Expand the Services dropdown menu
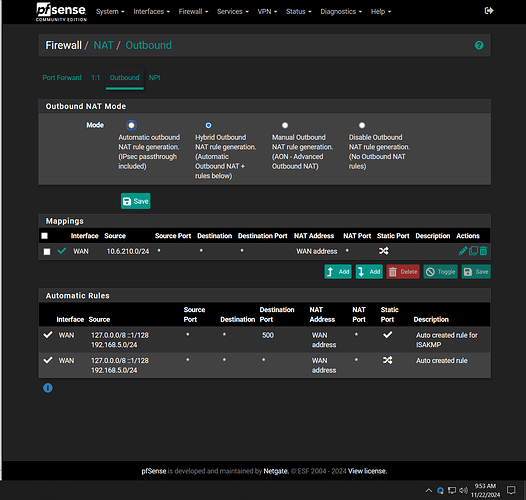The image size is (526, 500). point(232,11)
